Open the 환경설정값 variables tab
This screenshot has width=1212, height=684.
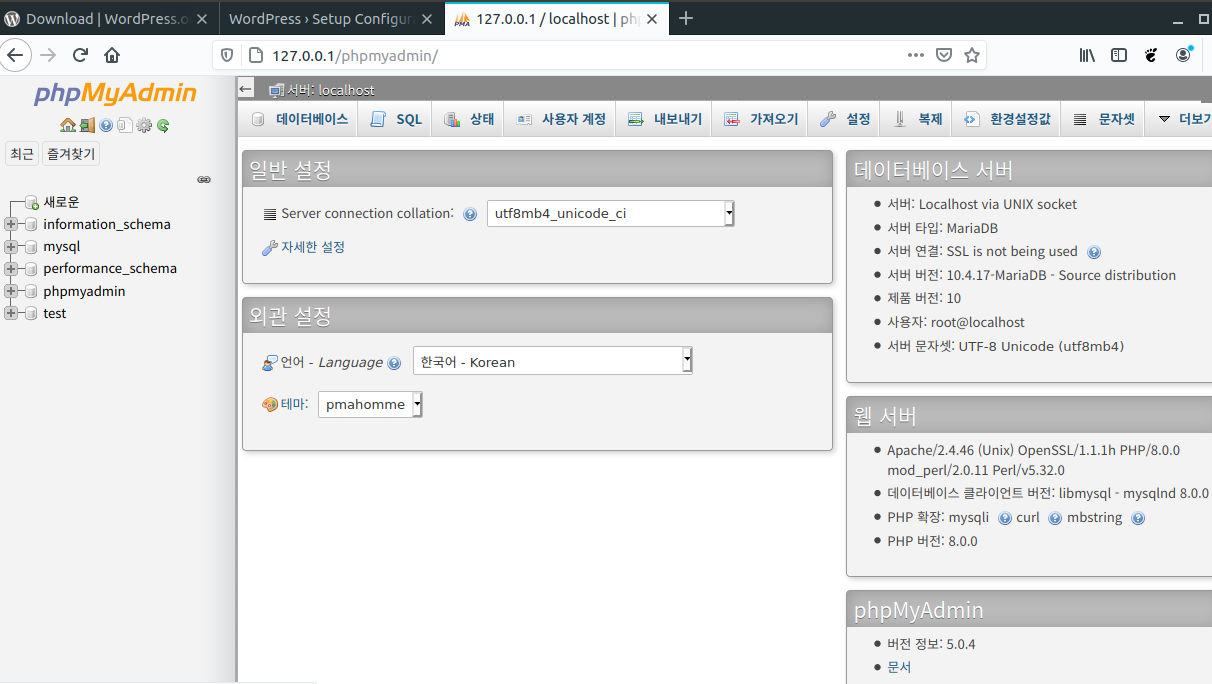[1007, 119]
